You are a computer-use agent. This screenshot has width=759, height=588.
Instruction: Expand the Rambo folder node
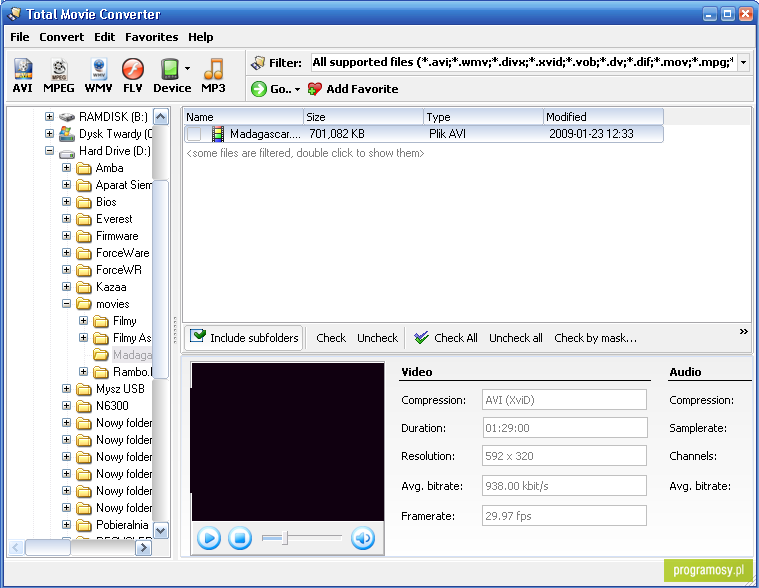83,371
